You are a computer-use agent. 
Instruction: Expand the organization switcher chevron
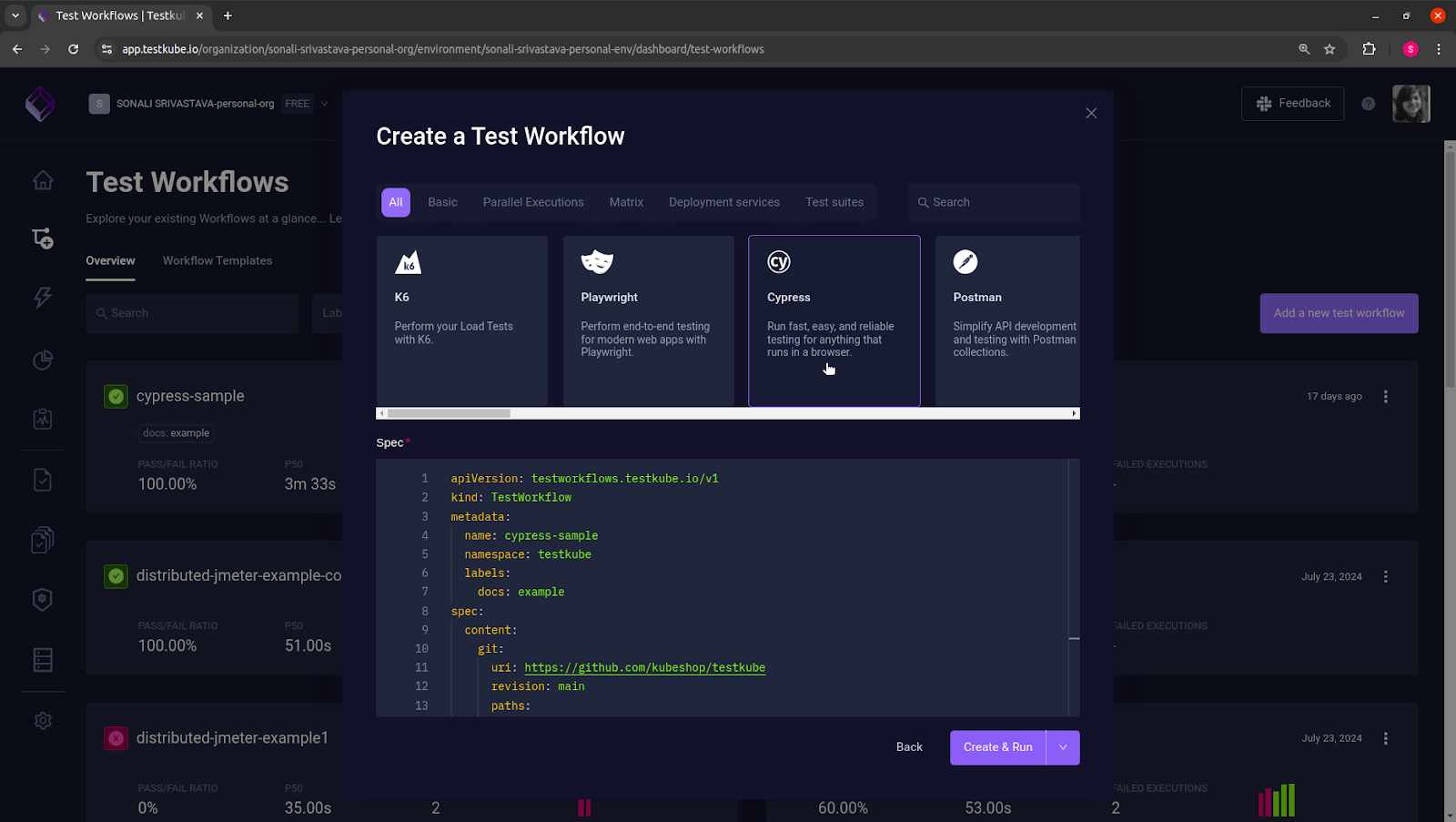point(325,104)
